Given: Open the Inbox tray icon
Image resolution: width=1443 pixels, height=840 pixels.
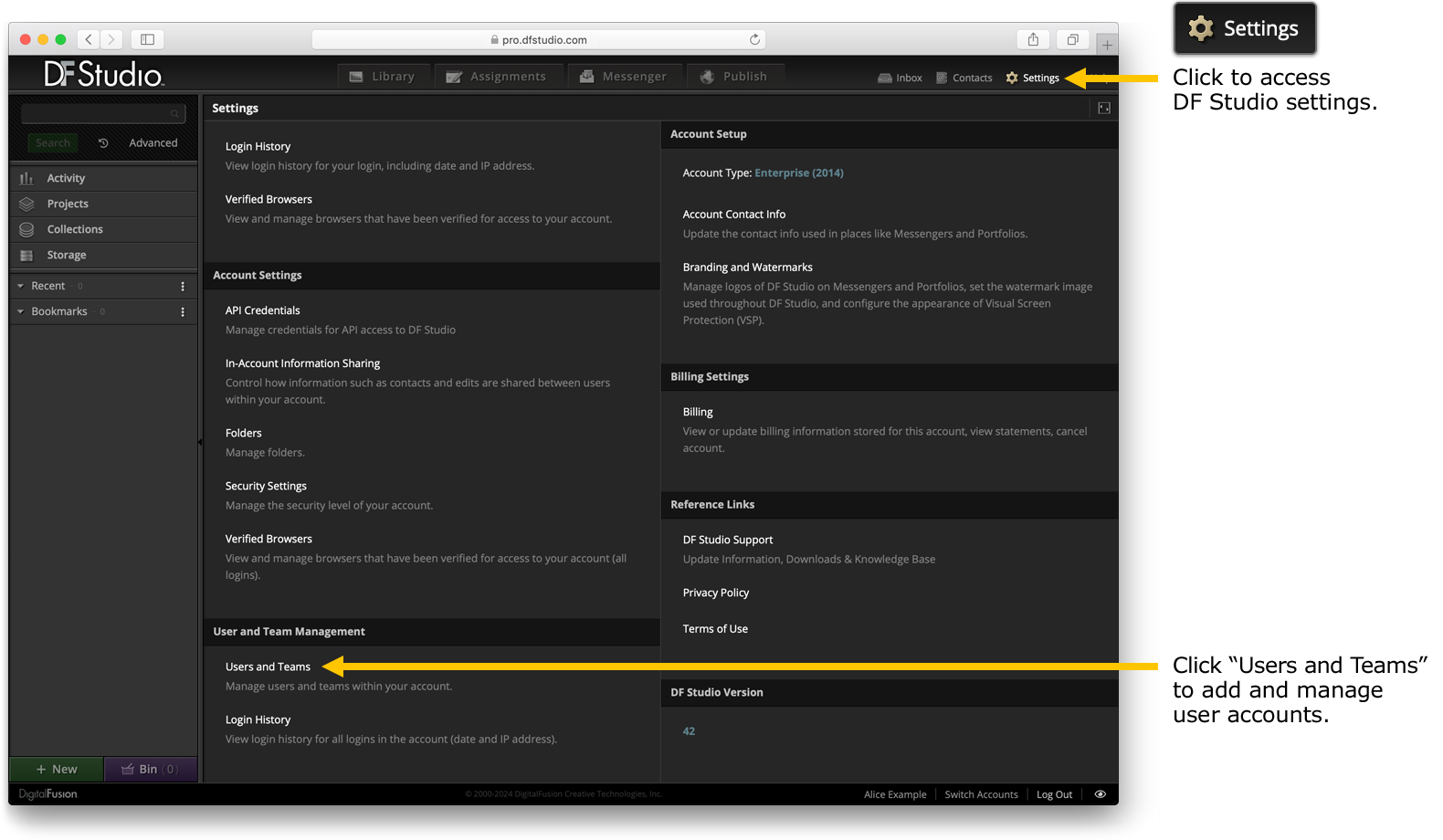Looking at the screenshot, I should 885,79.
